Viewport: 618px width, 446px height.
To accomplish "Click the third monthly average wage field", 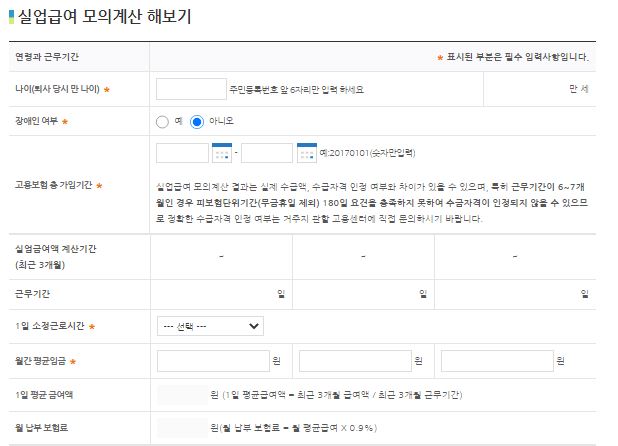I will (x=497, y=361).
